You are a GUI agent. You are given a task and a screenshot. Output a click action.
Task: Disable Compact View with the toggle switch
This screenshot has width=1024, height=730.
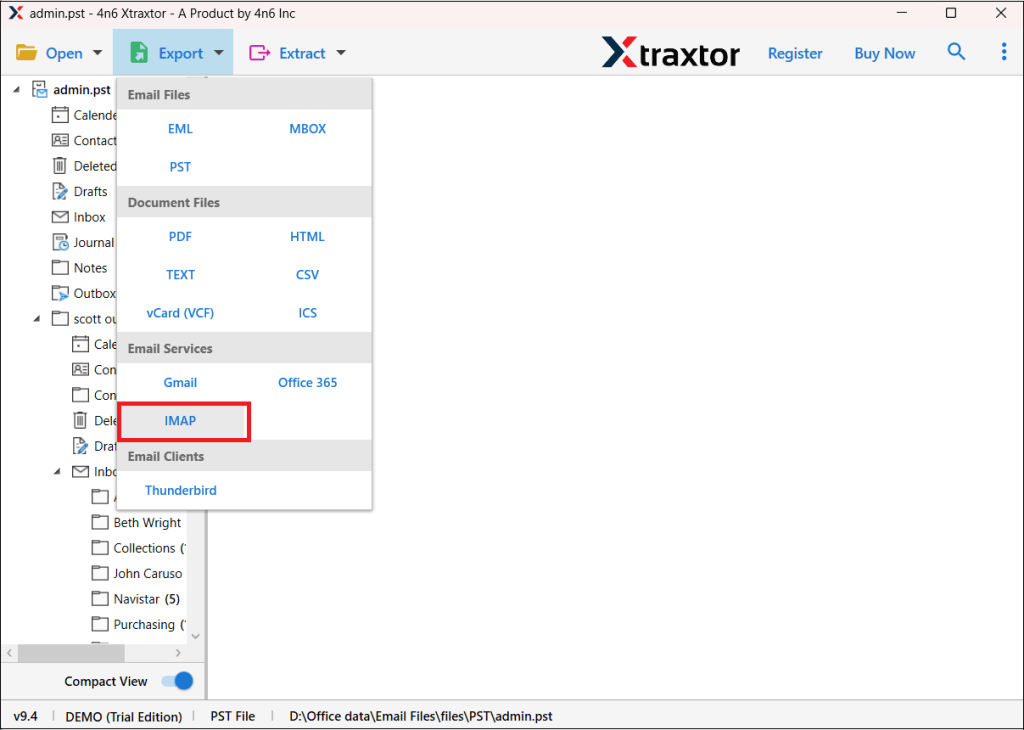[x=176, y=681]
